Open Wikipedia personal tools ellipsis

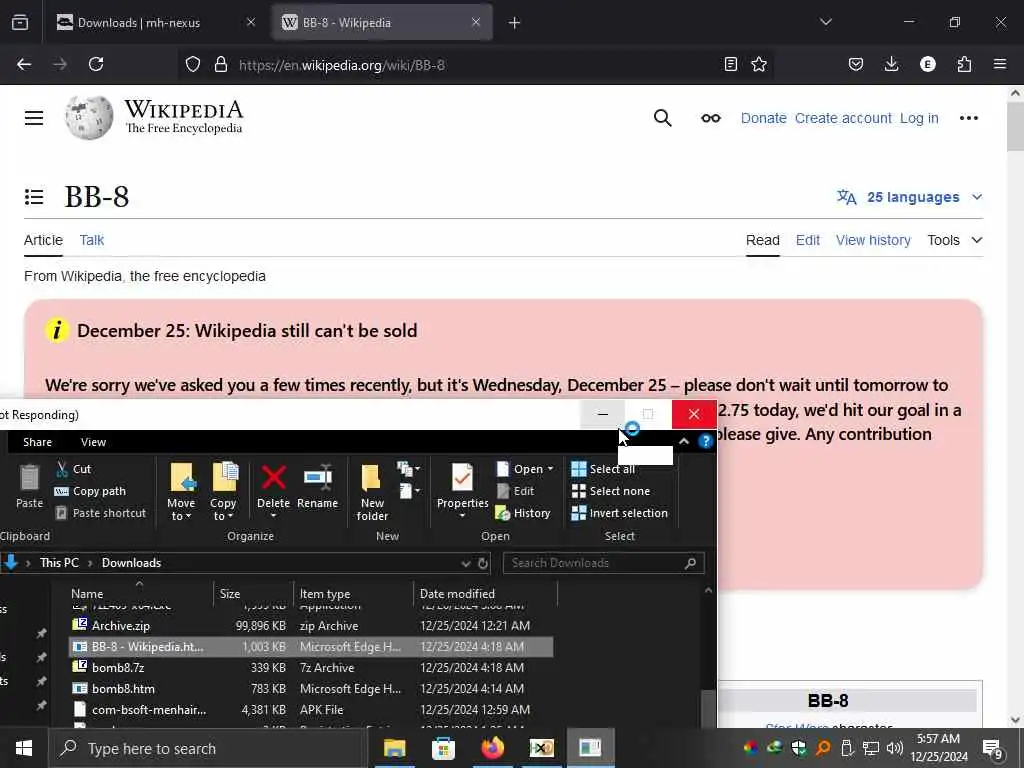pos(968,118)
